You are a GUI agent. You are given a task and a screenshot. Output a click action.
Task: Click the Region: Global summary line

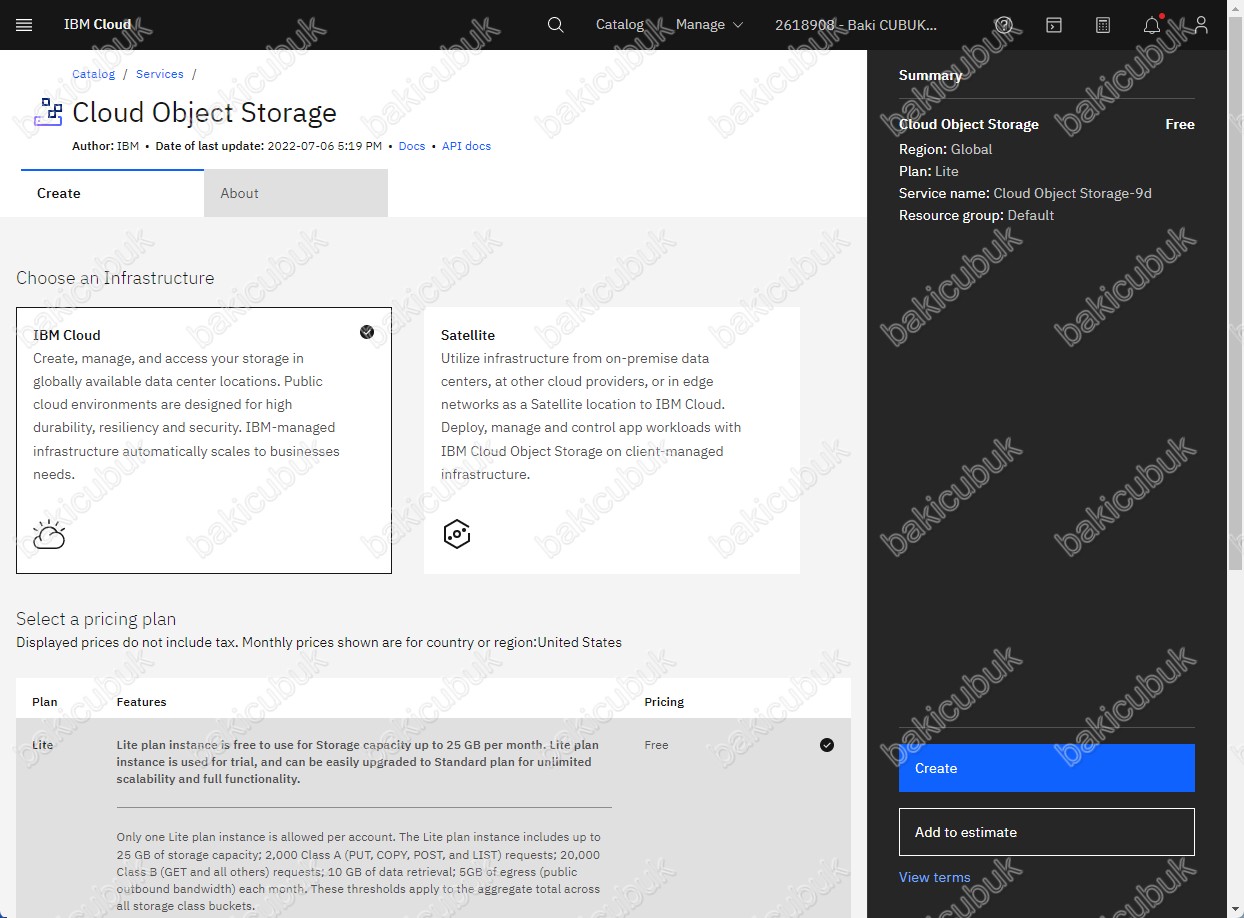(945, 149)
